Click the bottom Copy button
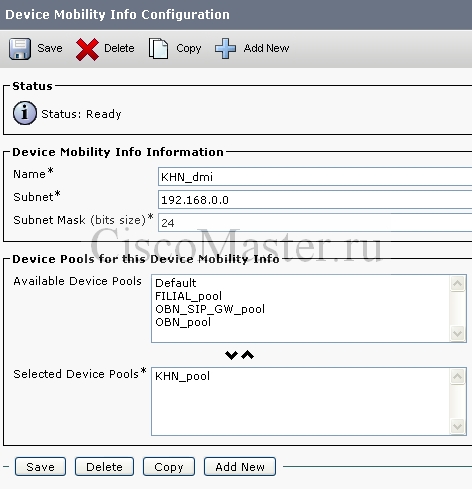Image resolution: width=472 pixels, height=489 pixels. click(x=169, y=467)
